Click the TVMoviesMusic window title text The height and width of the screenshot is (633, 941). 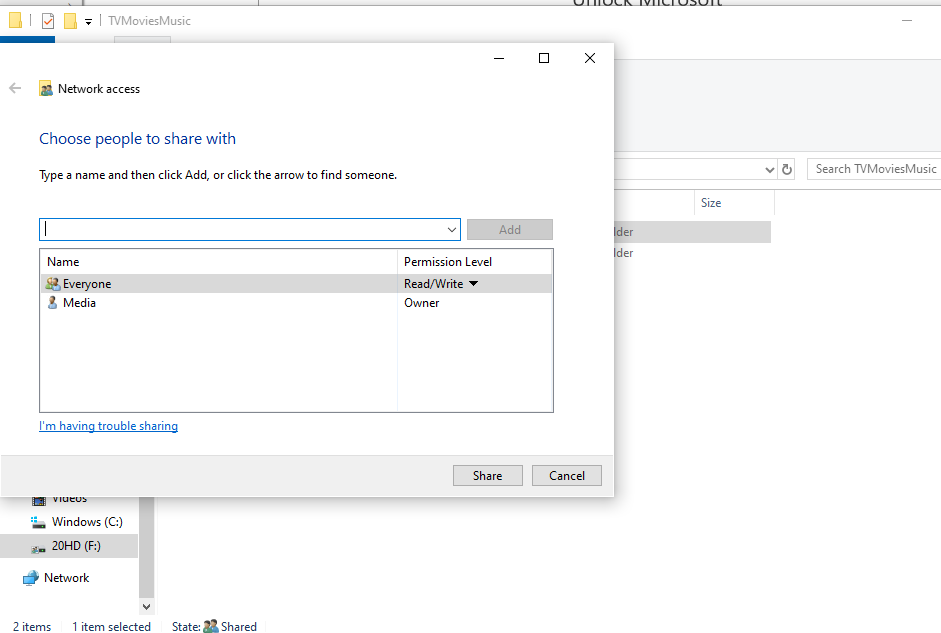pyautogui.click(x=149, y=21)
